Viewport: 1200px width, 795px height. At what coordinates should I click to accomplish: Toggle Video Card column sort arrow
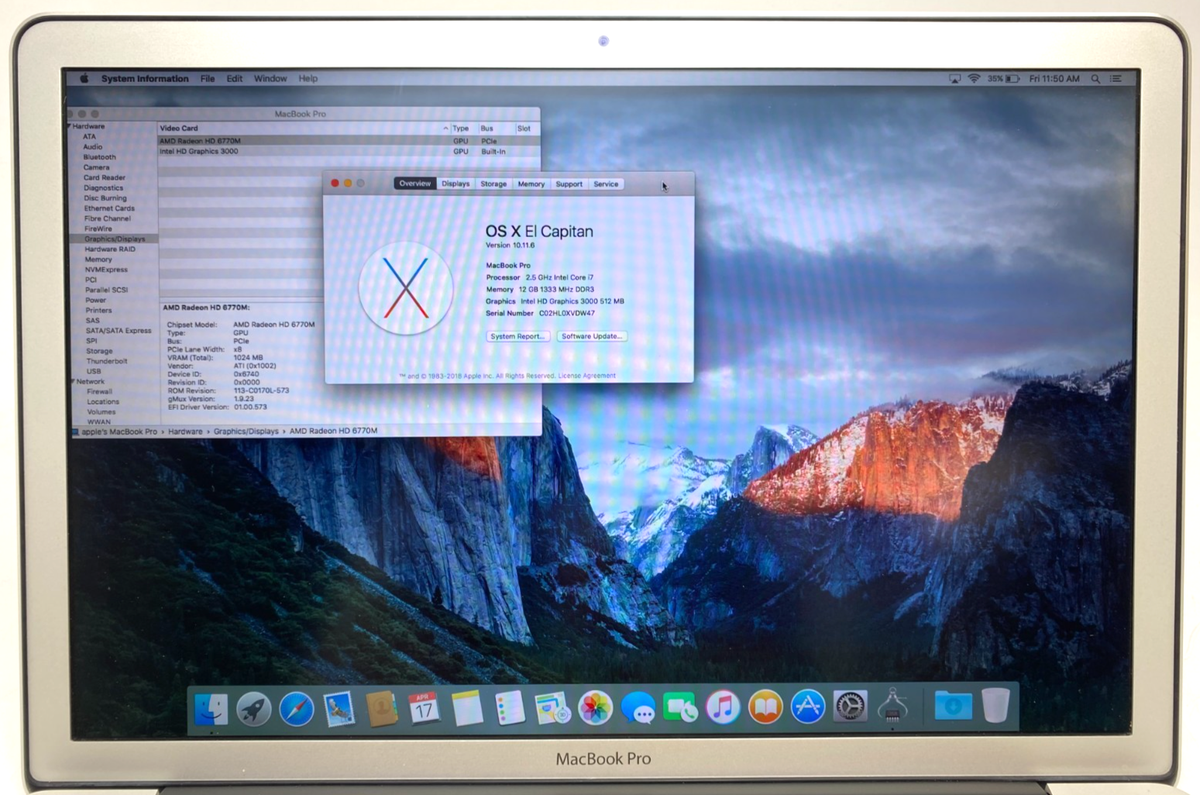pyautogui.click(x=445, y=129)
